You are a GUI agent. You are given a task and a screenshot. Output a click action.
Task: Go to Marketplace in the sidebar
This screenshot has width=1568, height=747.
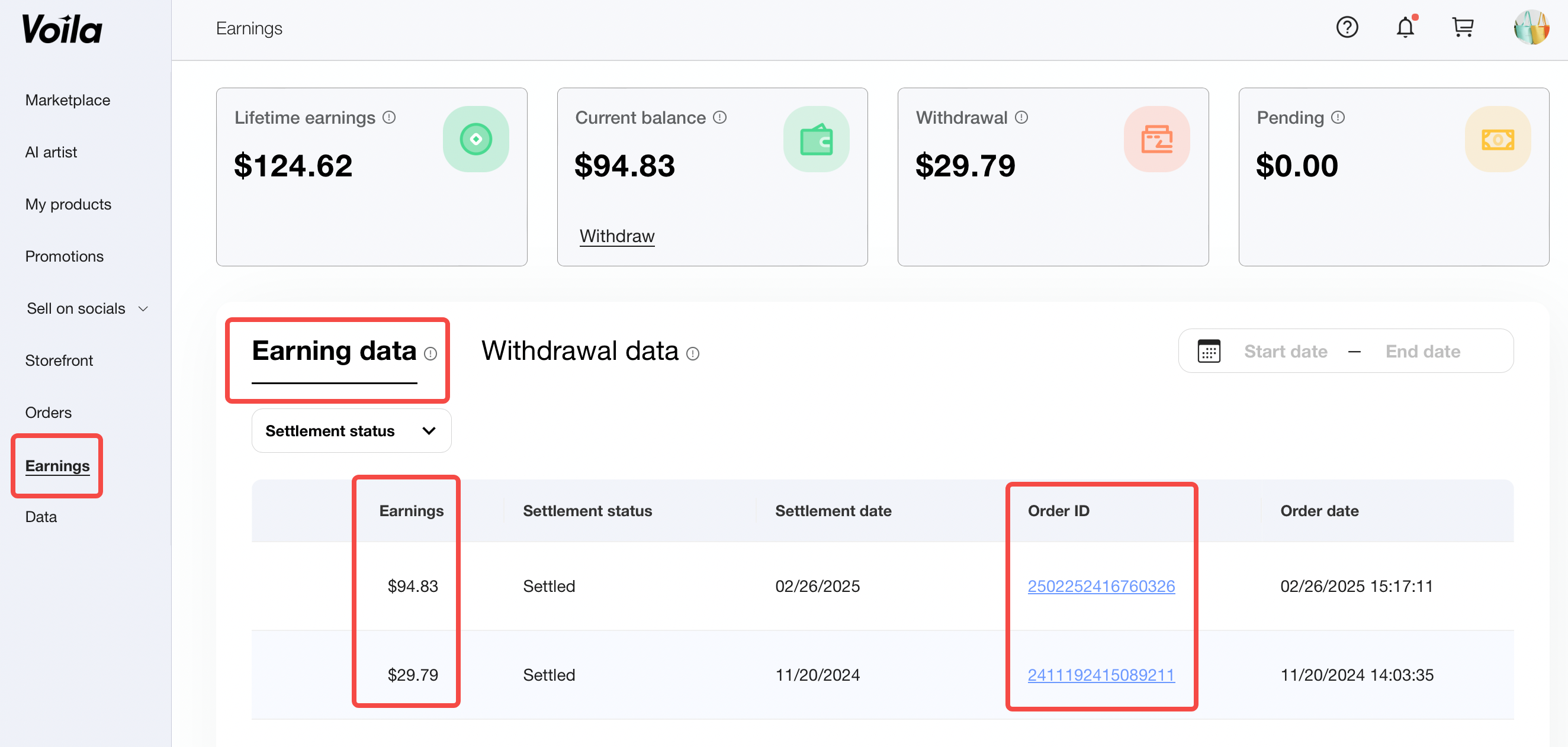point(68,100)
